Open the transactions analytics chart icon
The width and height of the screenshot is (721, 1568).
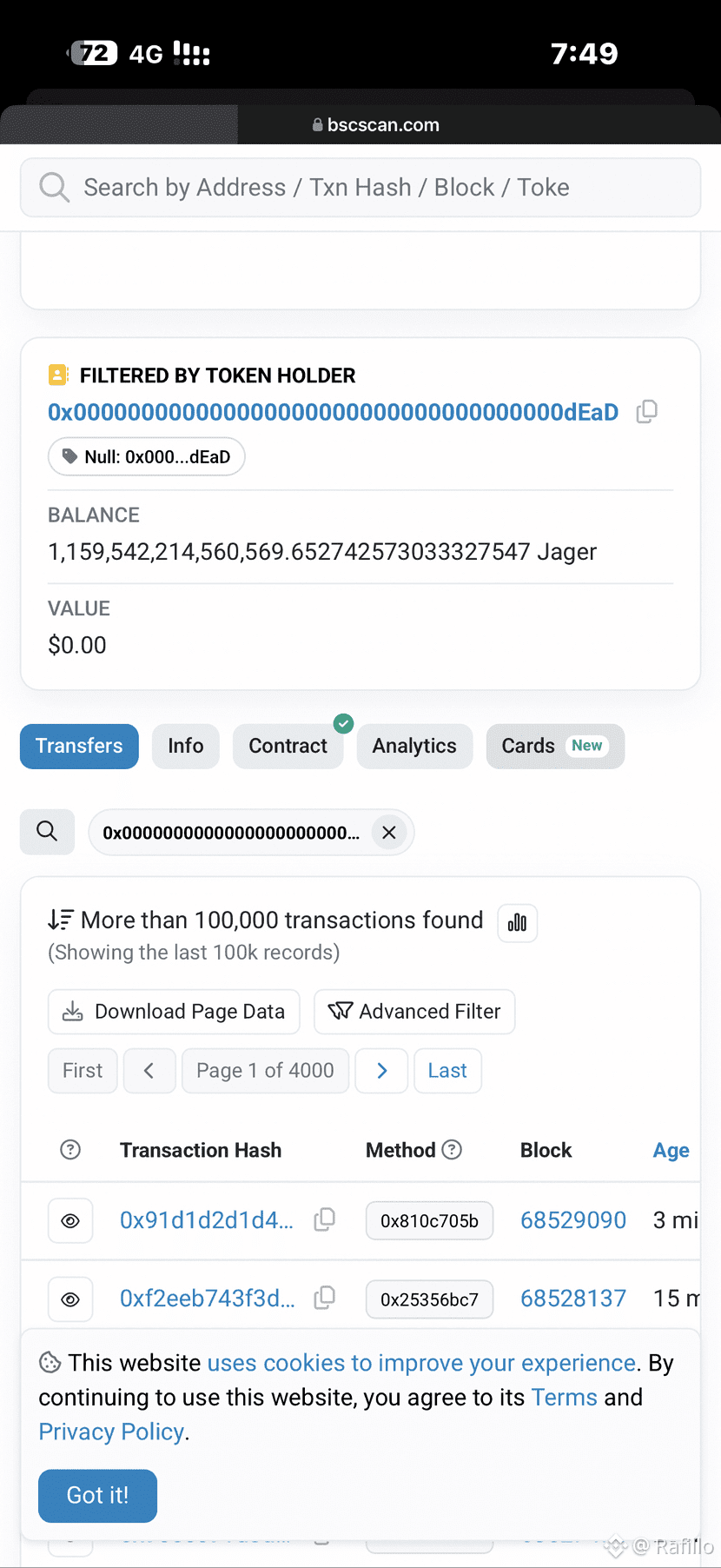point(517,922)
